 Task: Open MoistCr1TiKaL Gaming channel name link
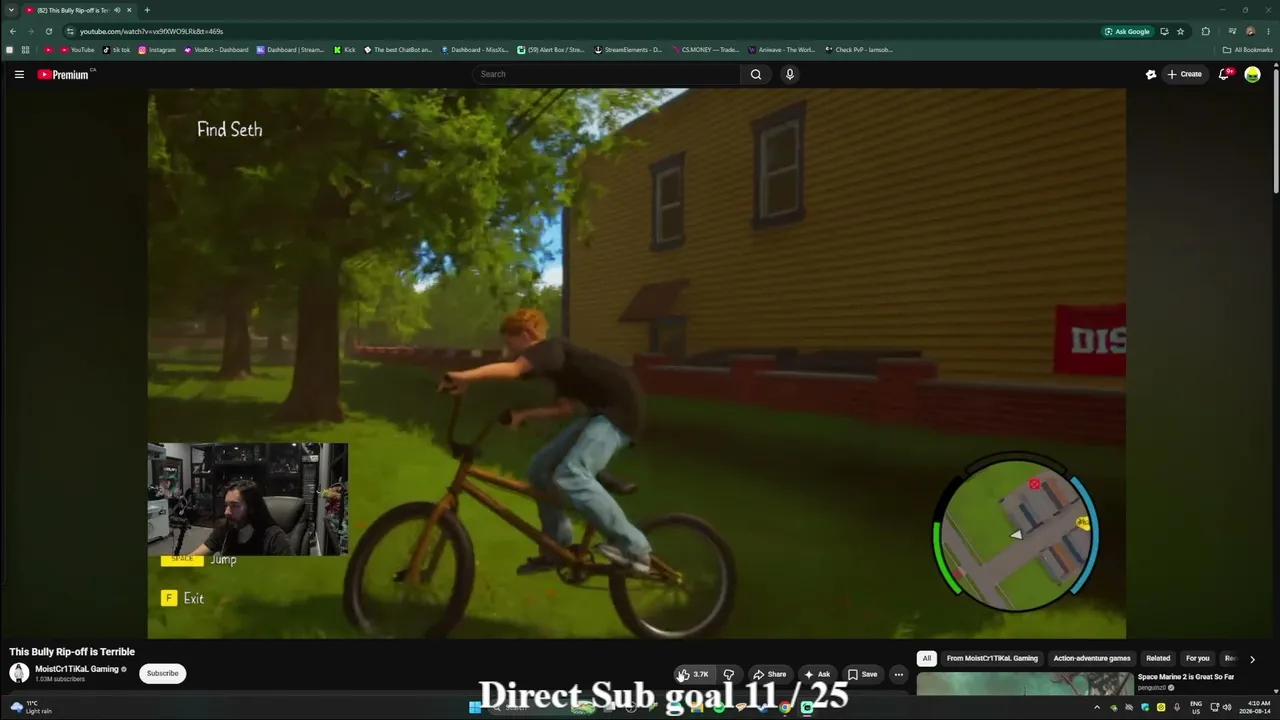tap(77, 669)
